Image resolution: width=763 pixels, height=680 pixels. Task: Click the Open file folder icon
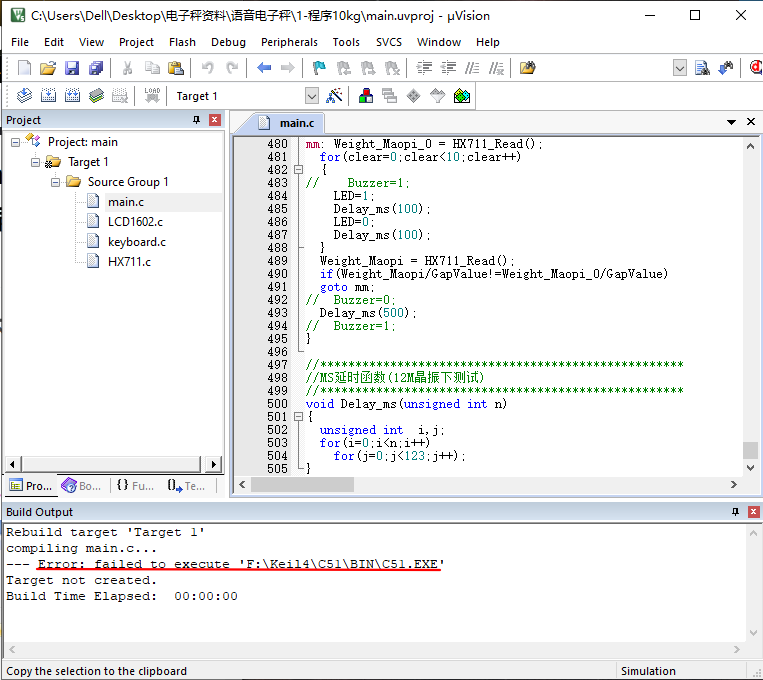[x=48, y=68]
